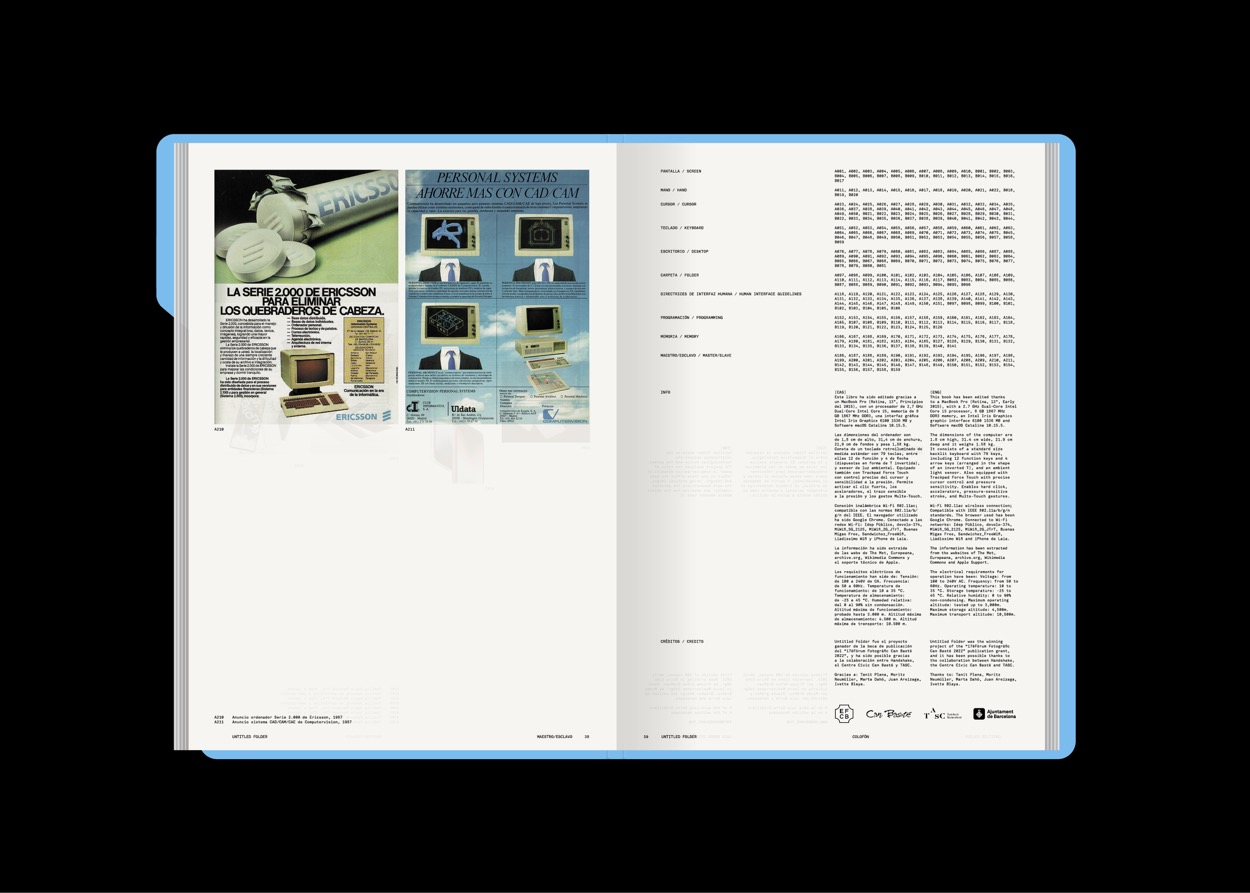This screenshot has width=1250, height=893.
Task: Click the 'PERSONAL SYSTEMS' headline in the ad
Action: pos(497,176)
